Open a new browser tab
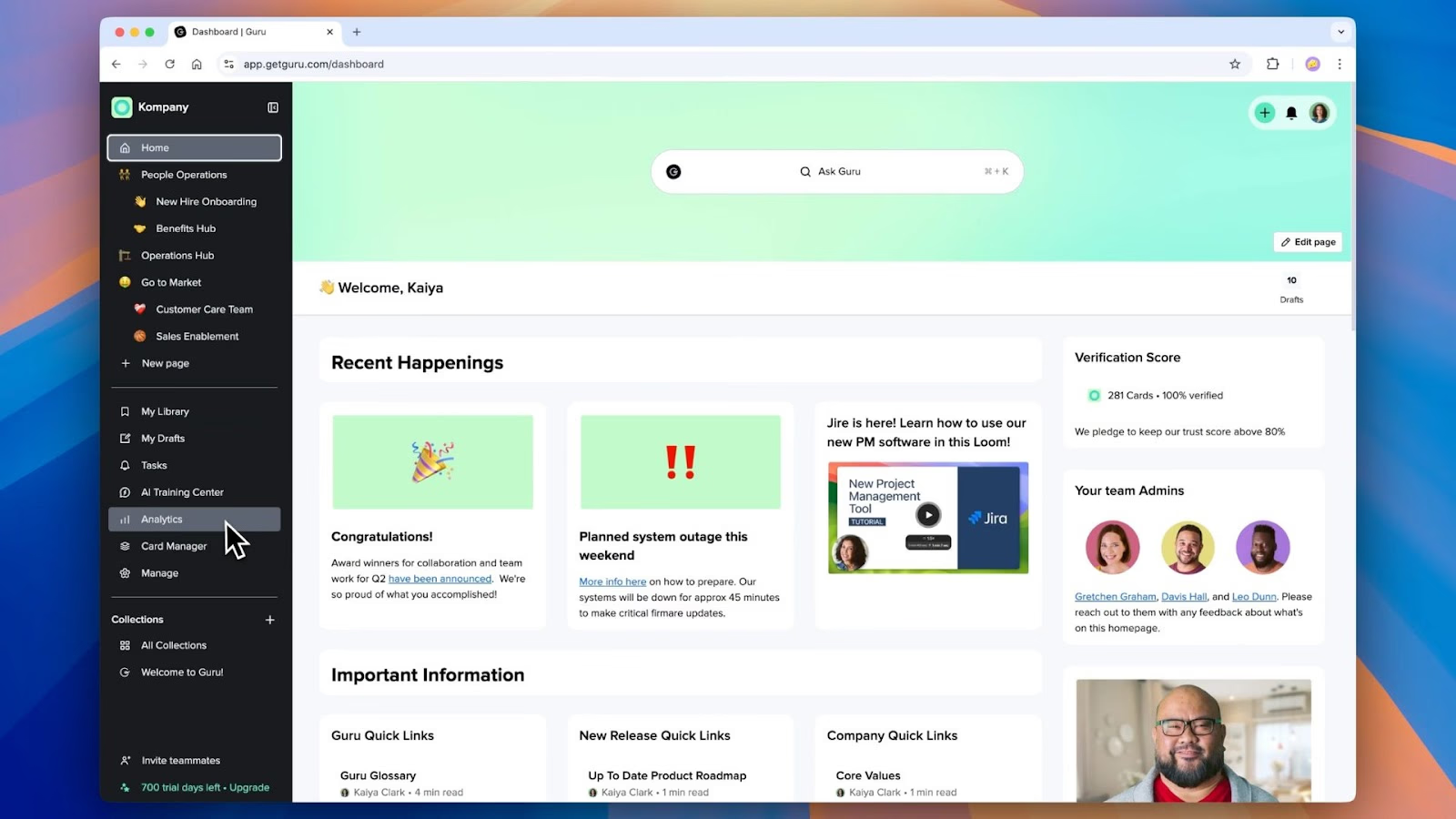Screen dimensions: 1456x819 click(357, 32)
